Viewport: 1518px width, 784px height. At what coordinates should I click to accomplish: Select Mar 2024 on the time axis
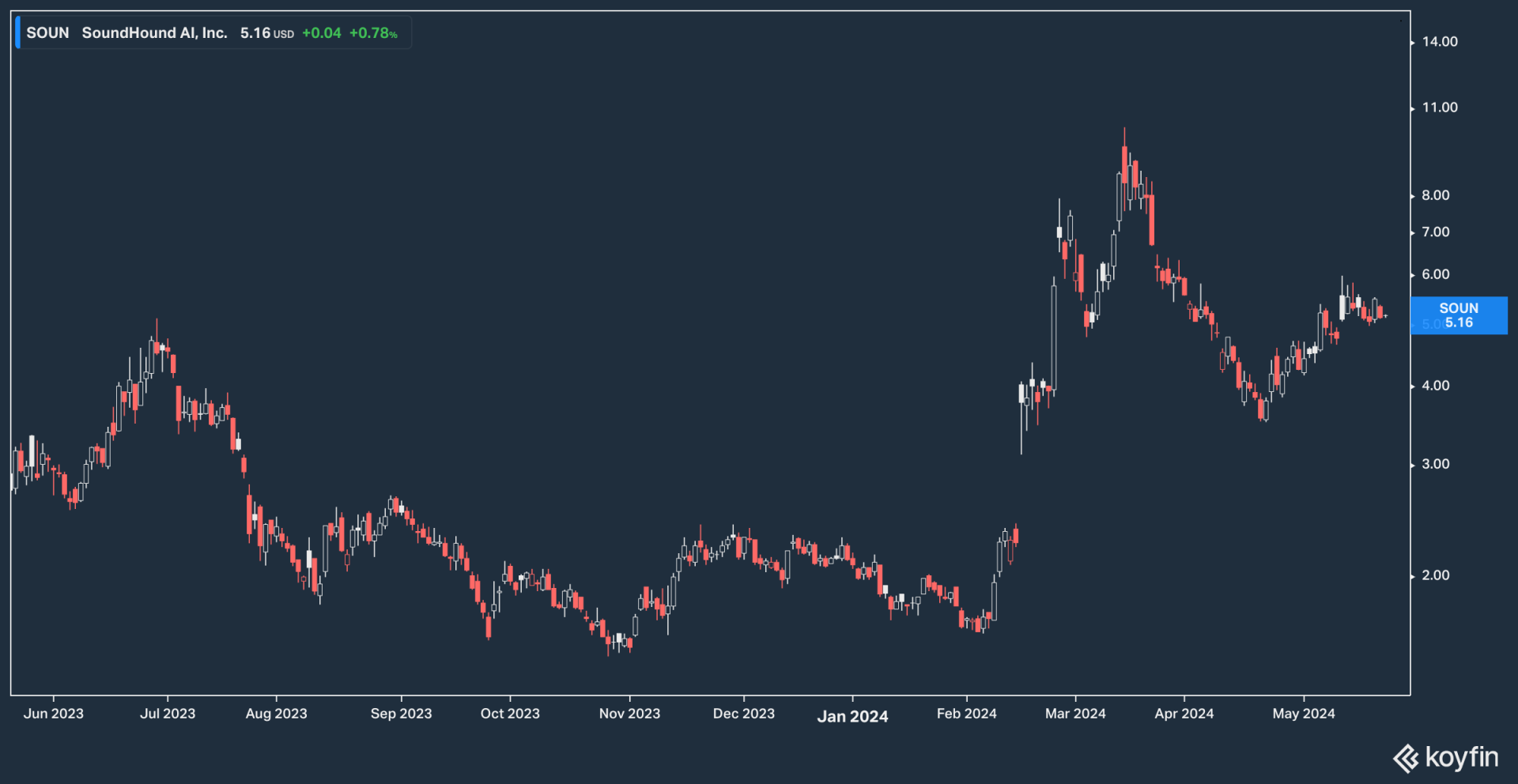pos(1075,714)
